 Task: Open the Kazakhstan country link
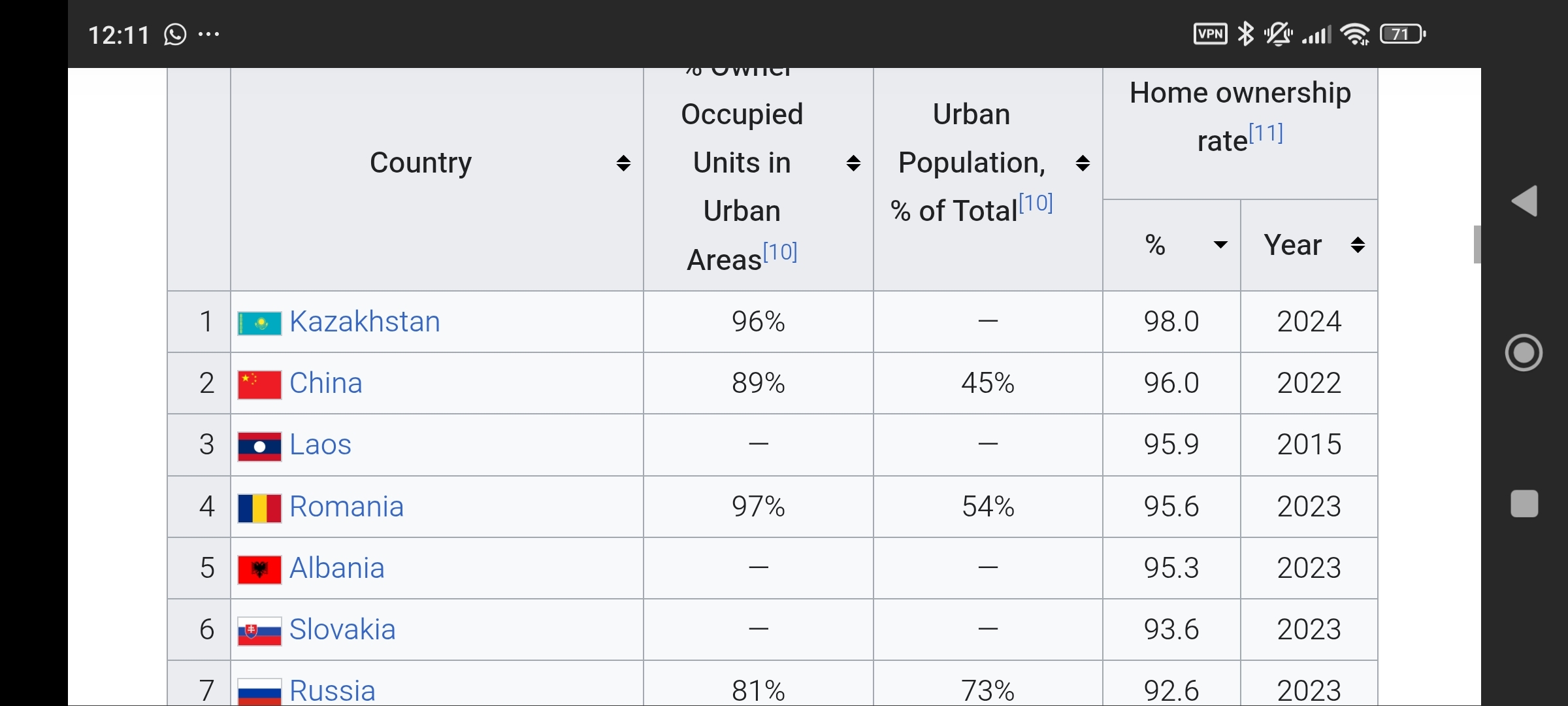pos(365,322)
